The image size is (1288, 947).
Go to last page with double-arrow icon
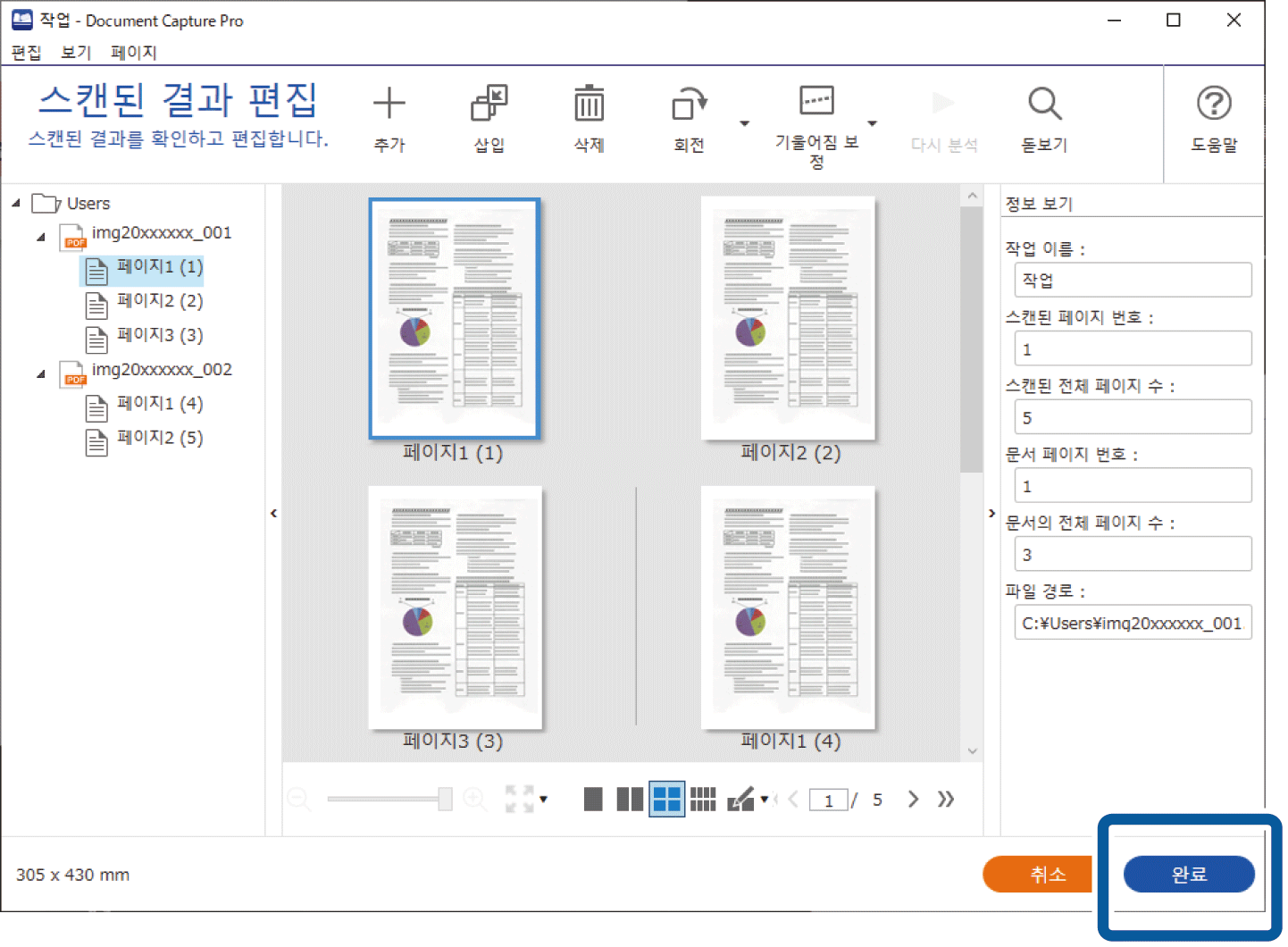946,799
